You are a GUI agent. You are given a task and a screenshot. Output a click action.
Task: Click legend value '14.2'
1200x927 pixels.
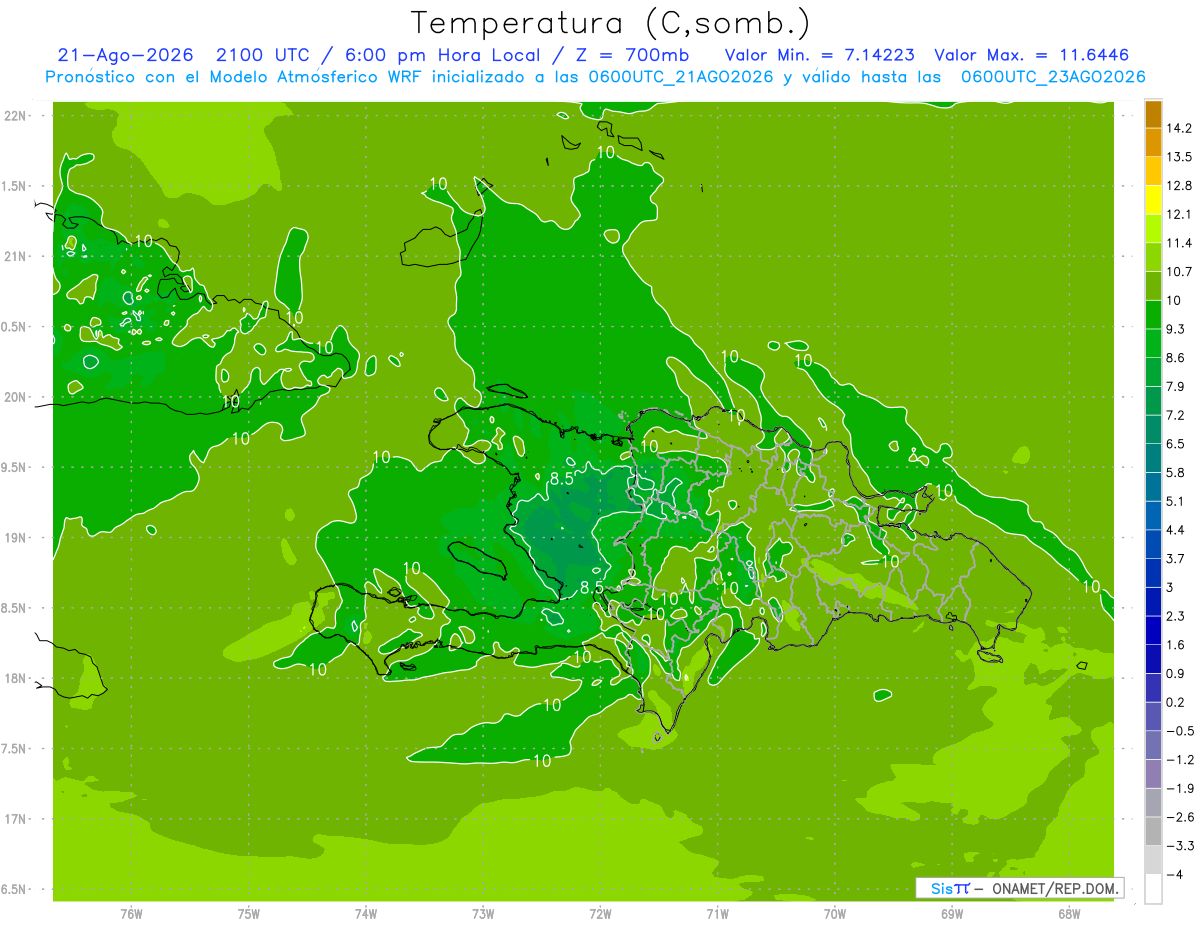1180,128
